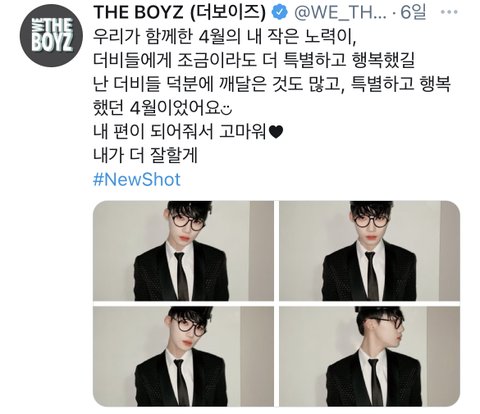Click the THE BOYZ logo text inside avatar
Image resolution: width=480 pixels, height=414 pixels.
[x=52, y=35]
